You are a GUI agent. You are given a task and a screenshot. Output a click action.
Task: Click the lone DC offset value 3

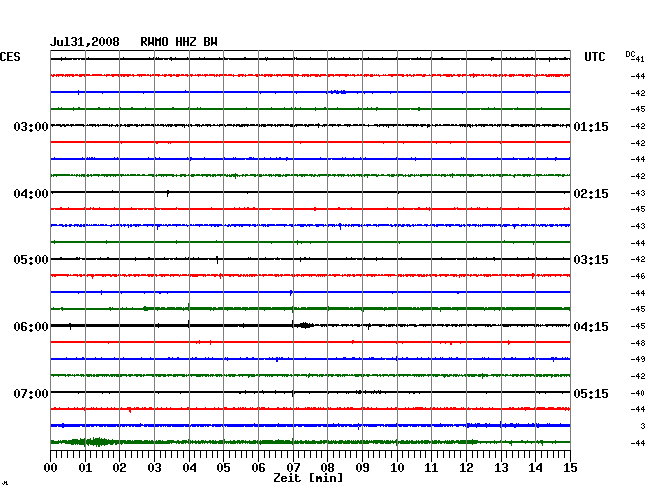643,426
